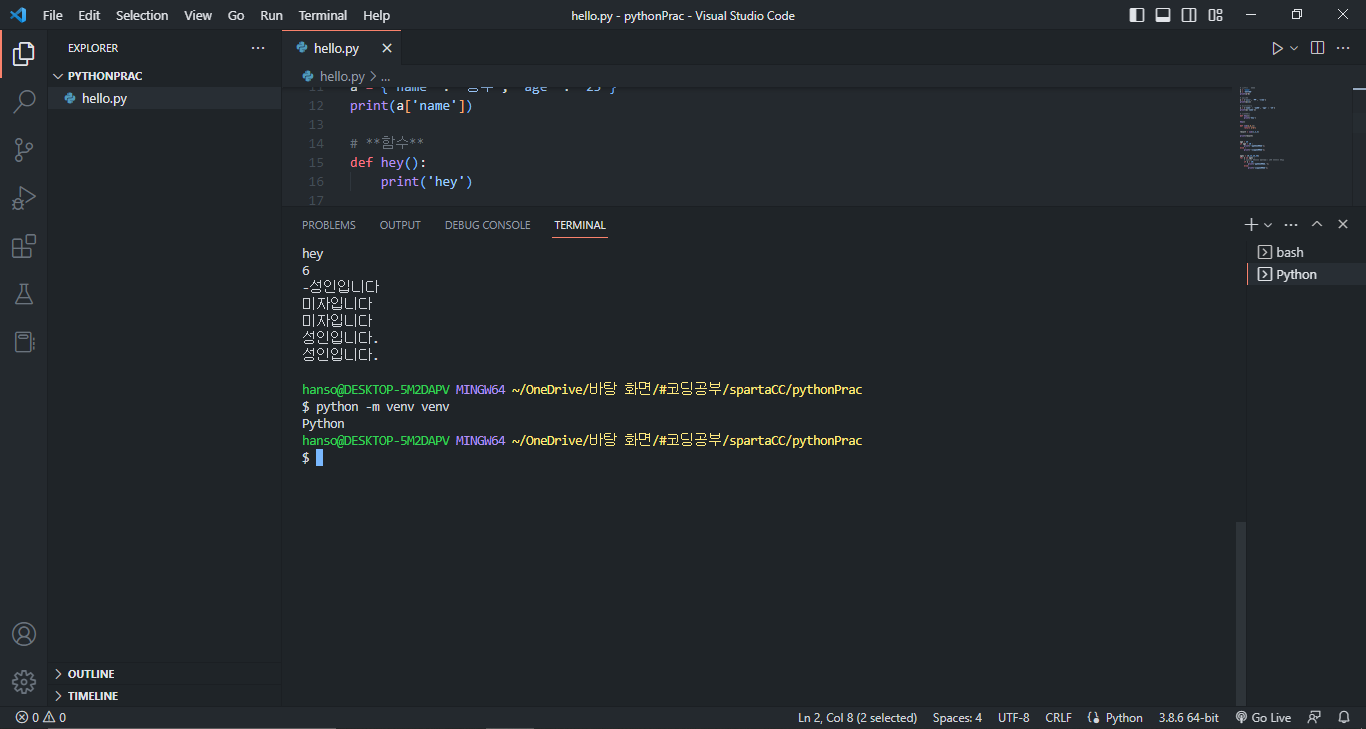Open the Accounts menu
Viewport: 1366px width, 729px height.
(23, 634)
